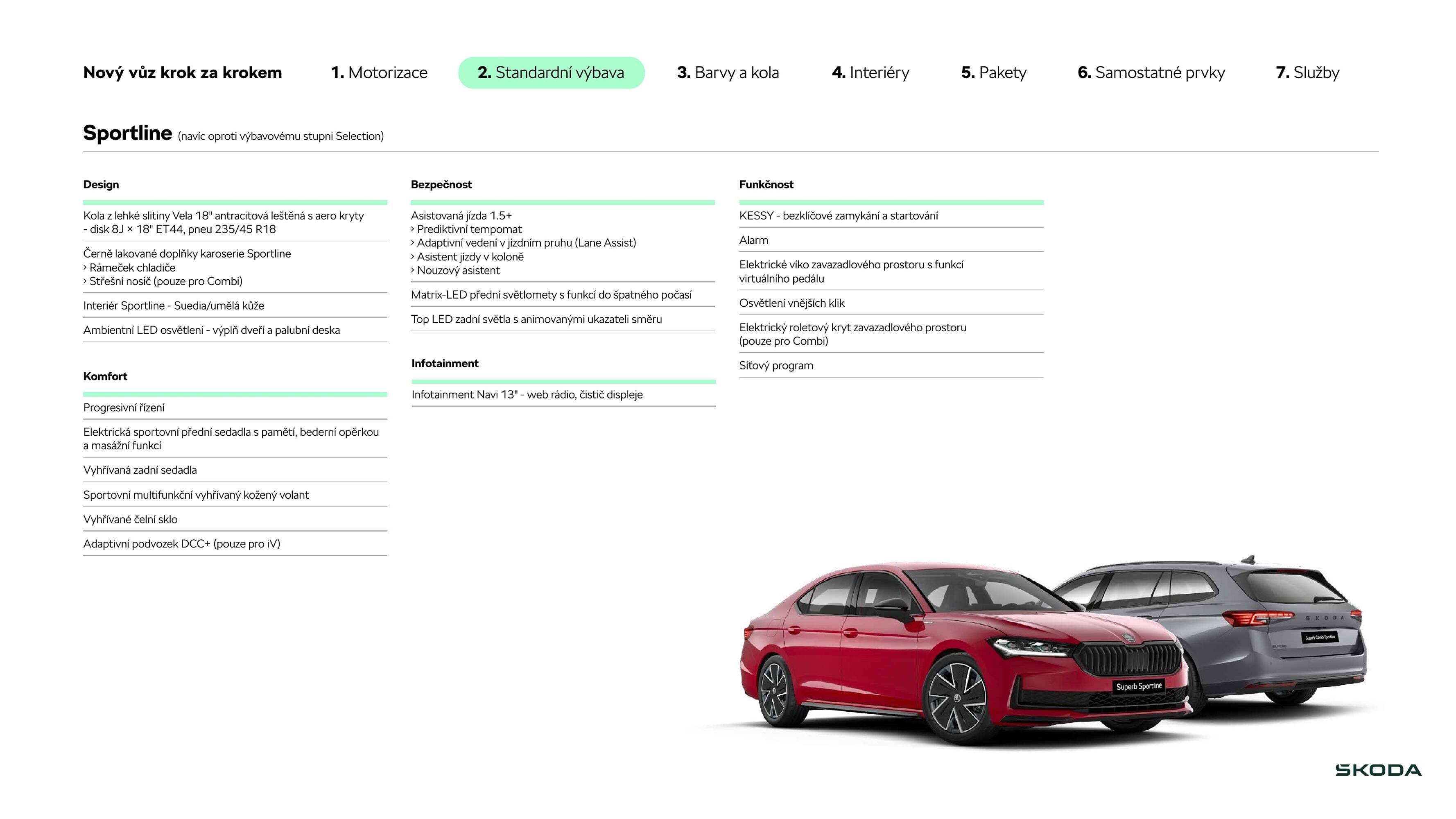This screenshot has width=1456, height=819.
Task: Select the Design category header
Action: 101,185
